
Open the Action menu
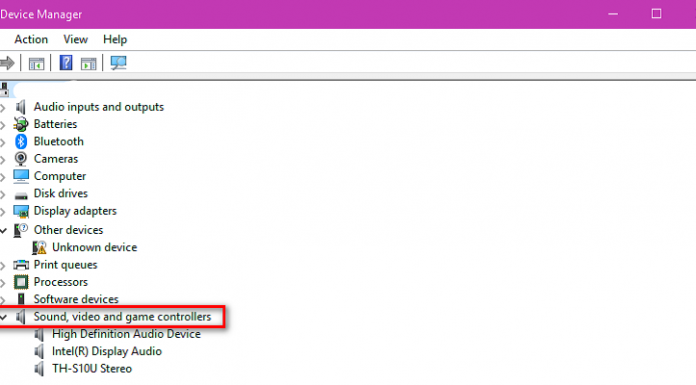[x=31, y=40]
